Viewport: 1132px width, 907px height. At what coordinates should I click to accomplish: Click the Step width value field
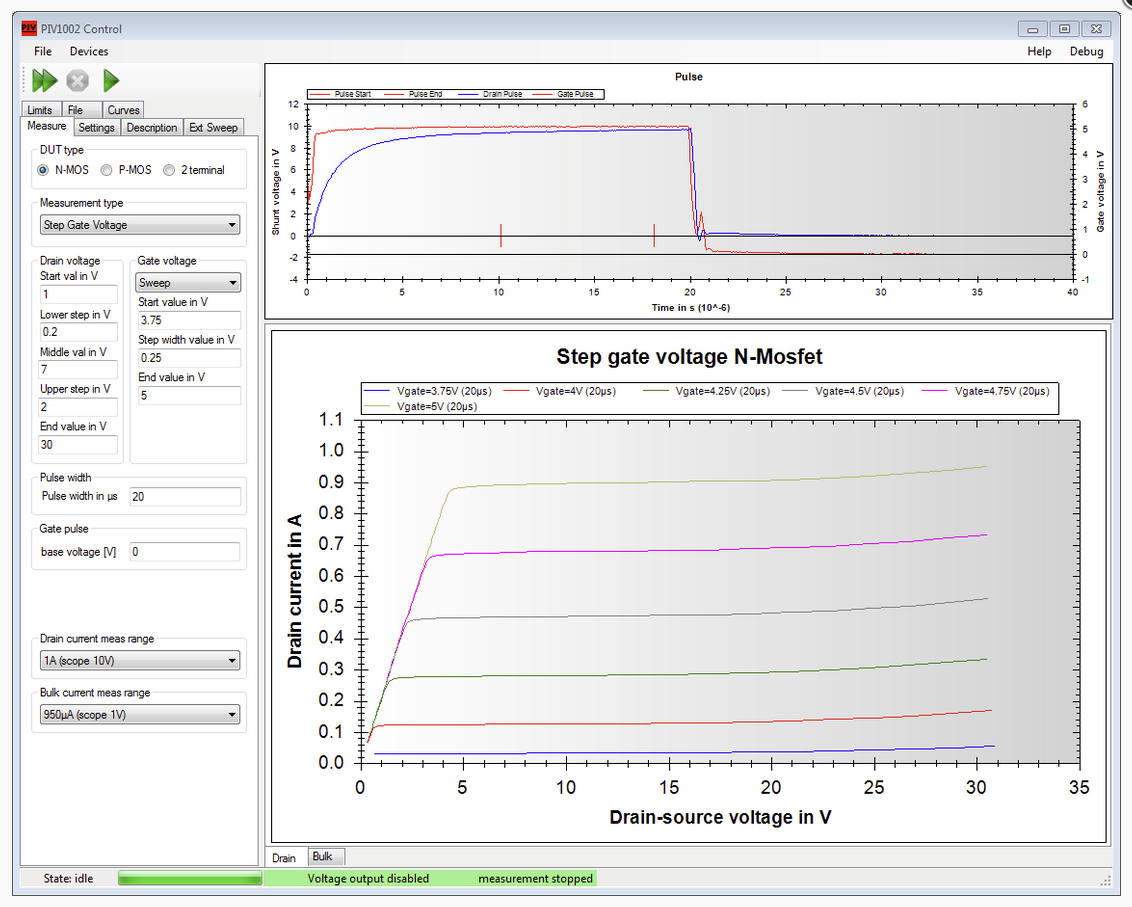click(189, 357)
